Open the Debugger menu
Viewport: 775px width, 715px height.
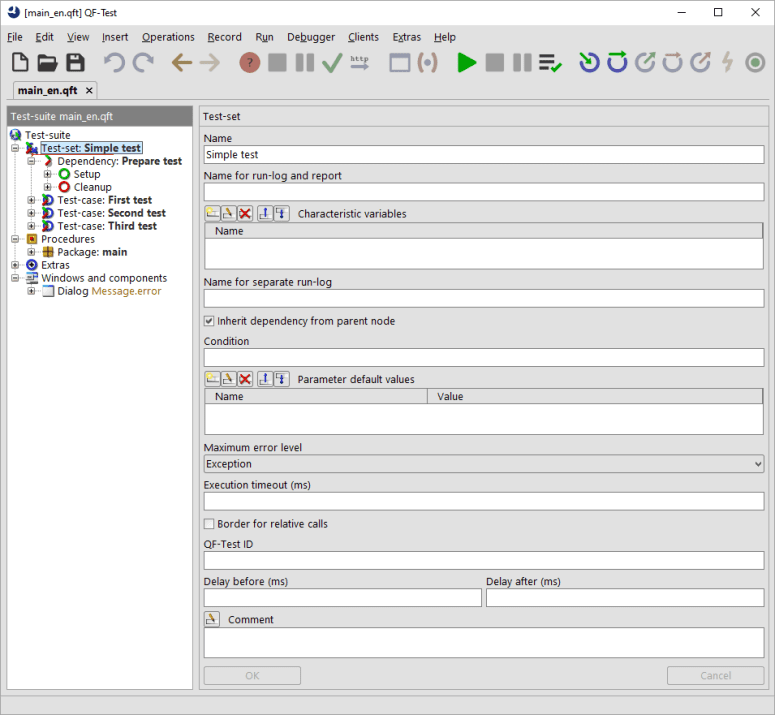point(311,37)
